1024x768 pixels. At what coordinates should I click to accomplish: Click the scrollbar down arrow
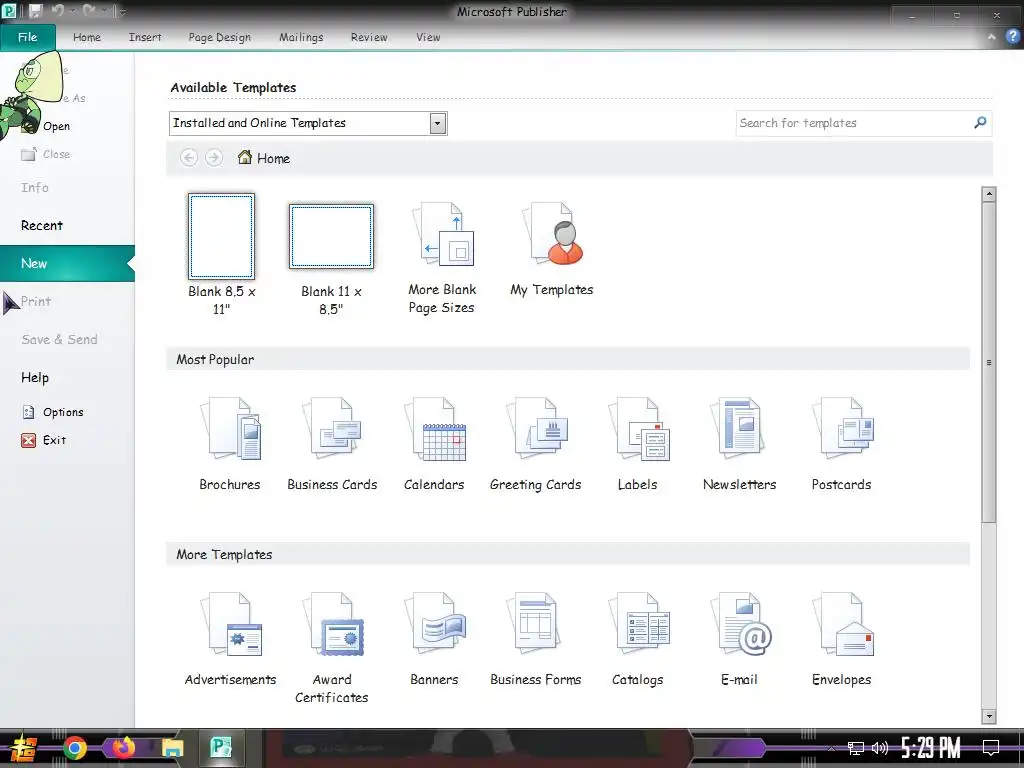click(x=989, y=716)
